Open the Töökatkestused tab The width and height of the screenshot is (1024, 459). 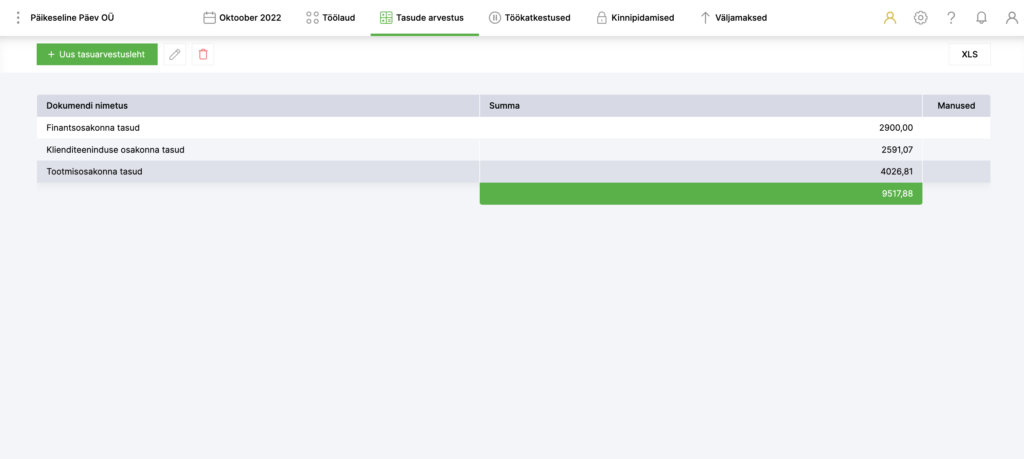[530, 18]
